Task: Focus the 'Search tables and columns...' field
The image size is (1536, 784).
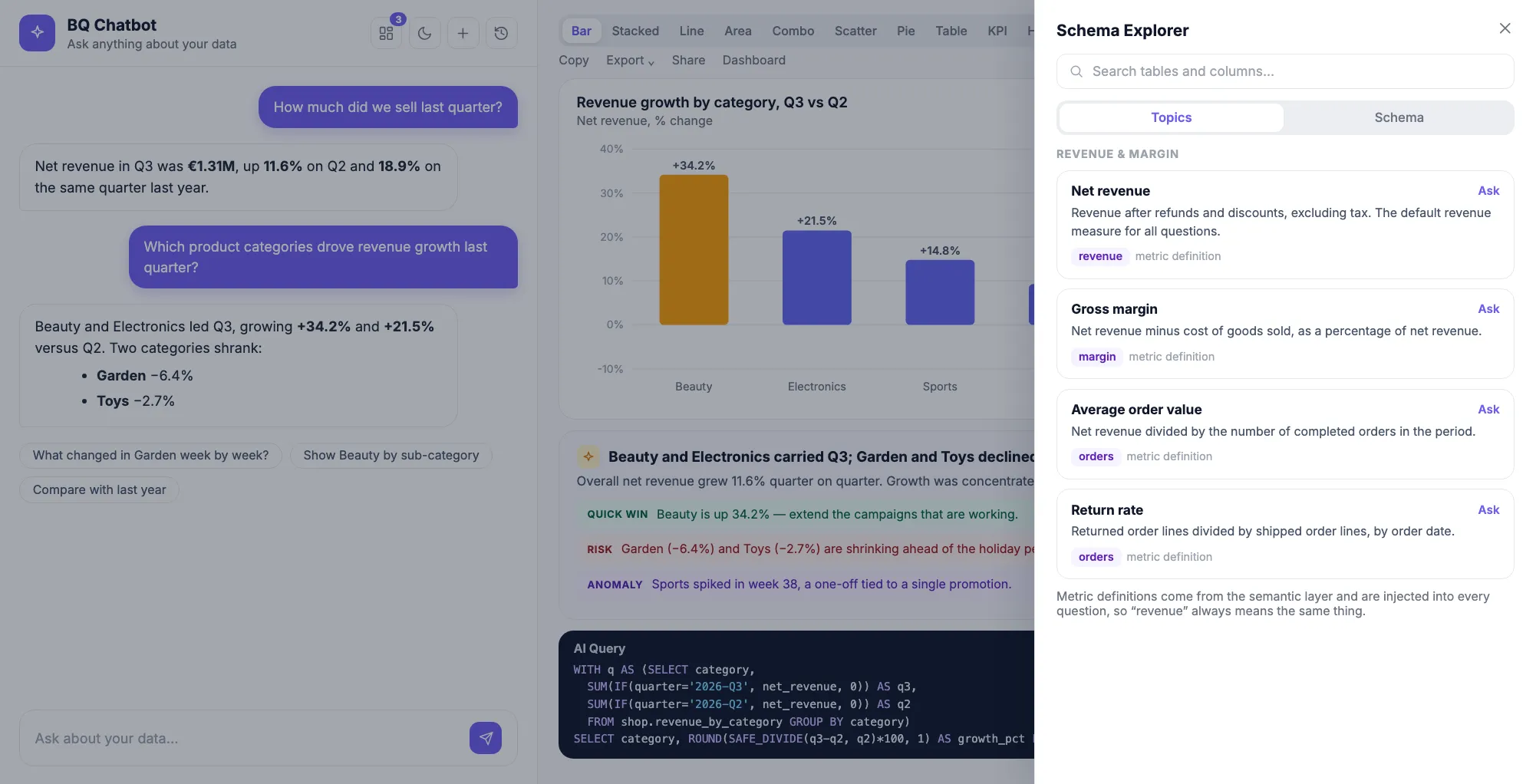Action: pyautogui.click(x=1285, y=71)
